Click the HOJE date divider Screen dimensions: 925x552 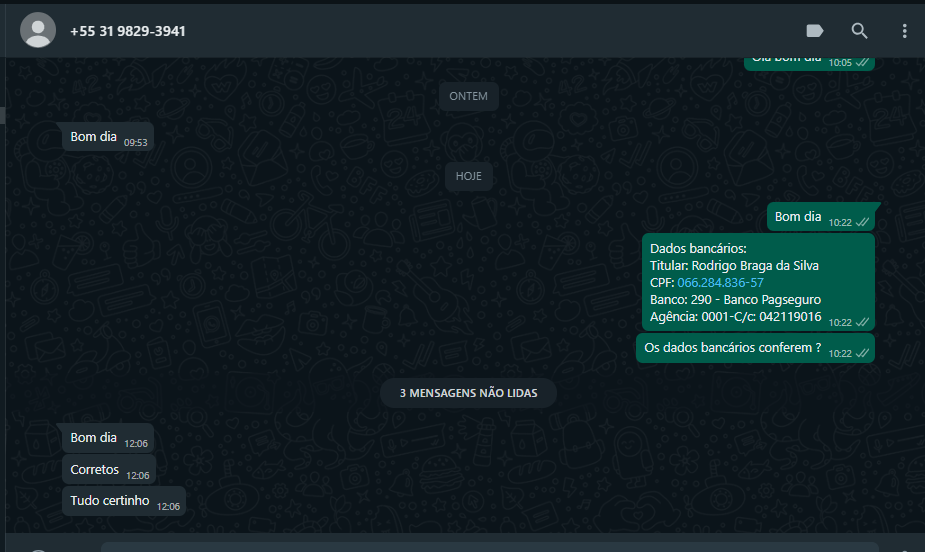(468, 176)
